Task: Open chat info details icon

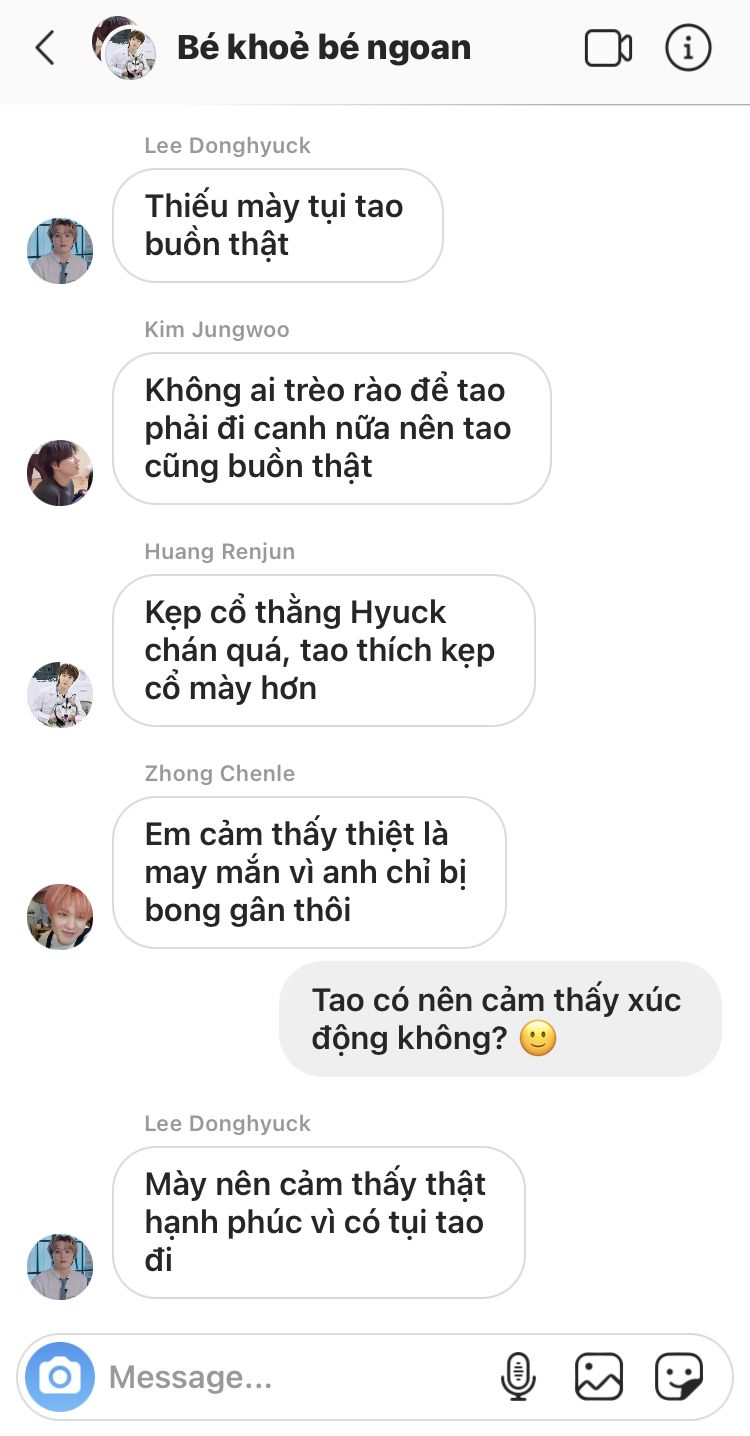Action: click(688, 48)
